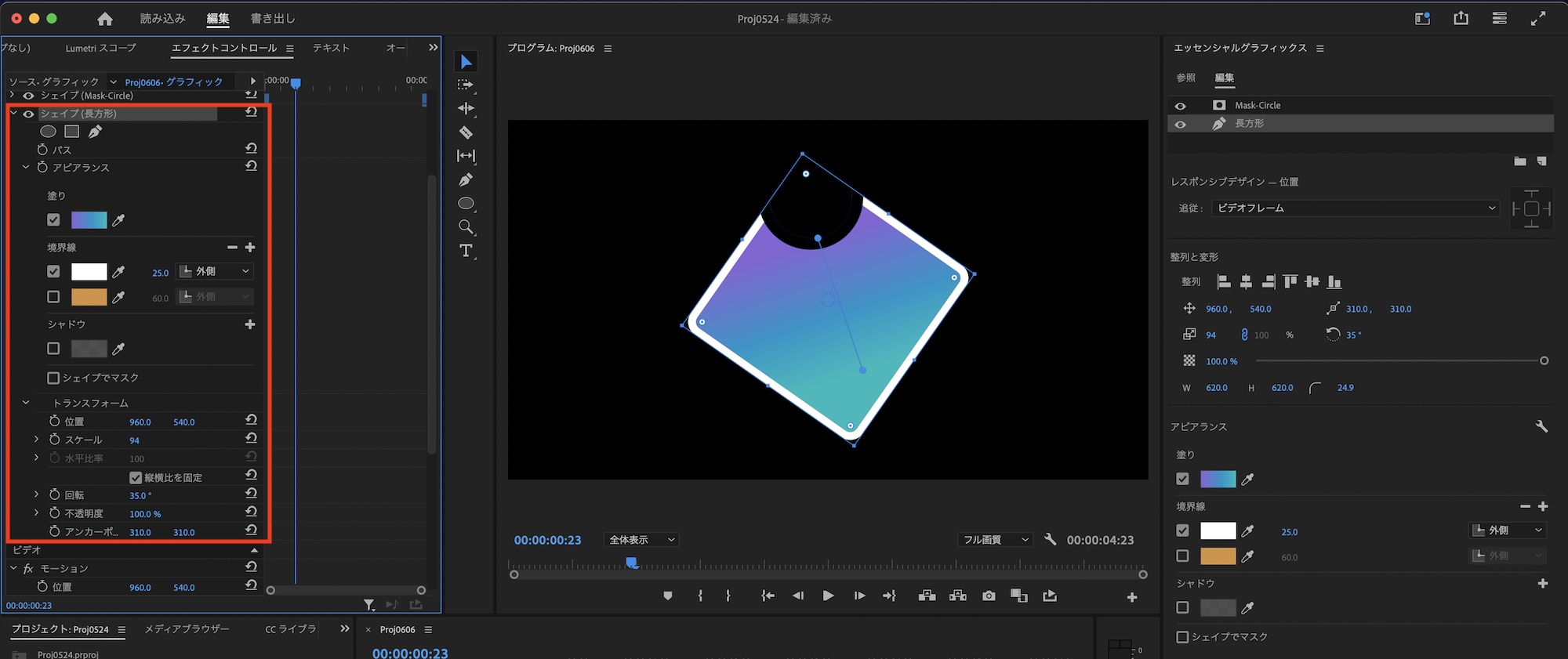The image size is (1568, 659).
Task: Click the rotation value 35.0 field
Action: (x=140, y=495)
